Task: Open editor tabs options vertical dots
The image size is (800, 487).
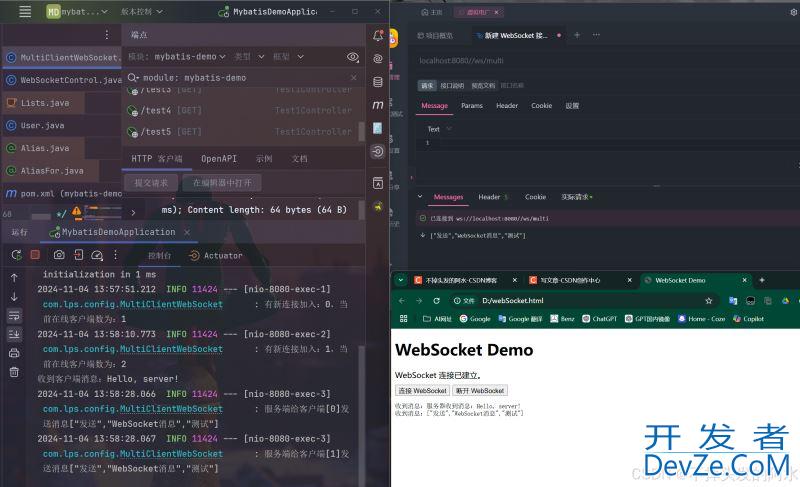Action: [x=107, y=35]
